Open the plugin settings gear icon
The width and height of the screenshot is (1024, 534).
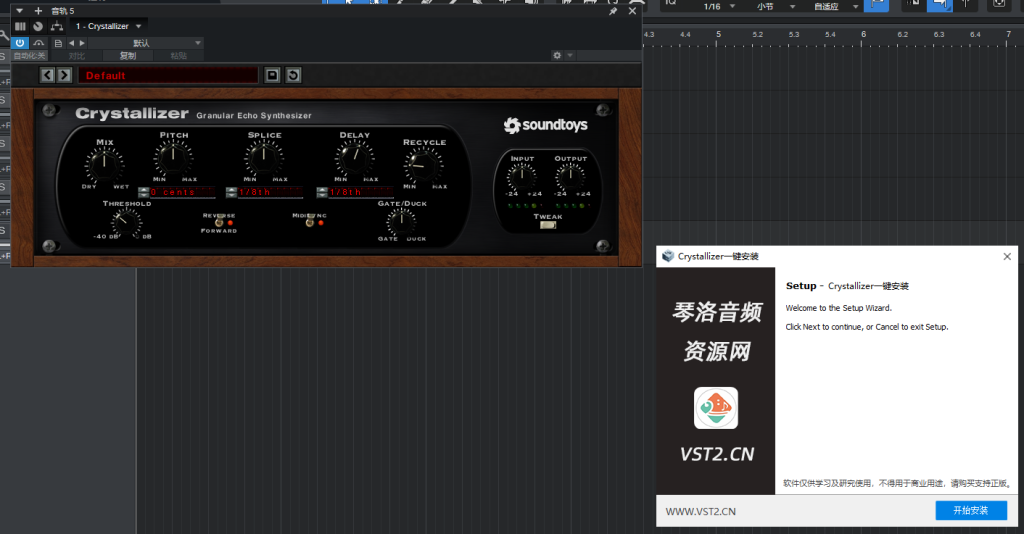pyautogui.click(x=558, y=56)
